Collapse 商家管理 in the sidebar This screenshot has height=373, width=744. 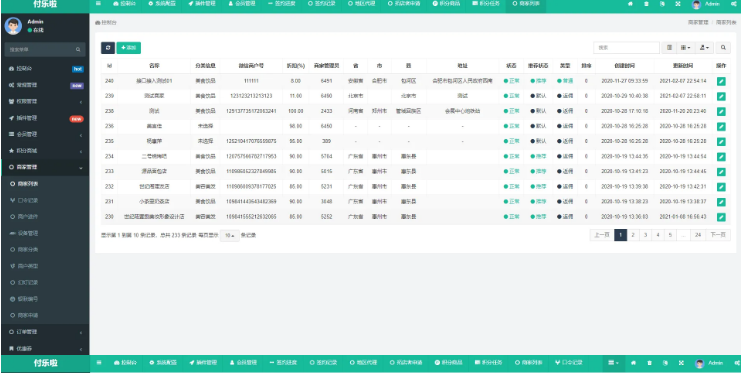pyautogui.click(x=45, y=167)
